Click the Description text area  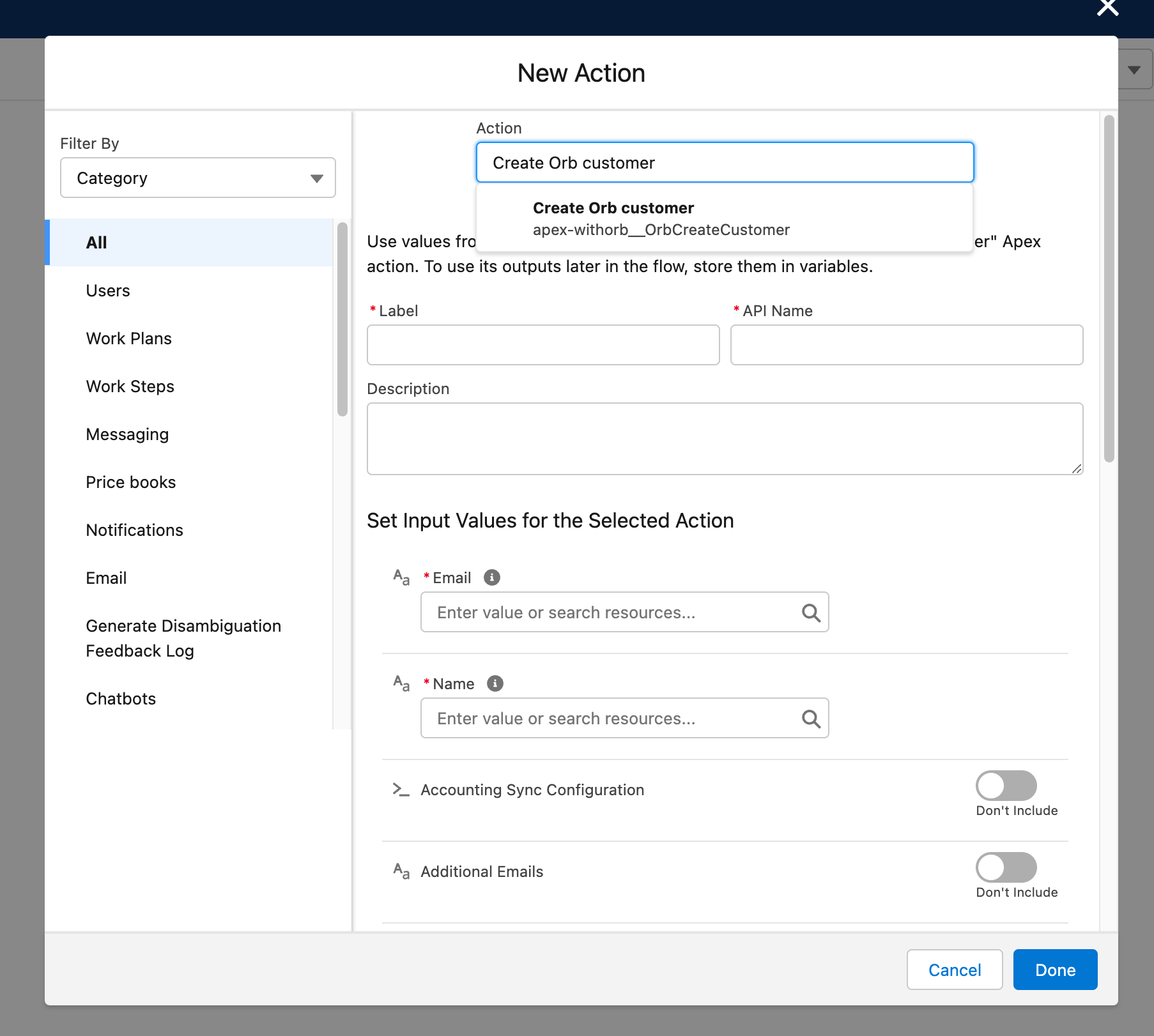[x=725, y=439]
